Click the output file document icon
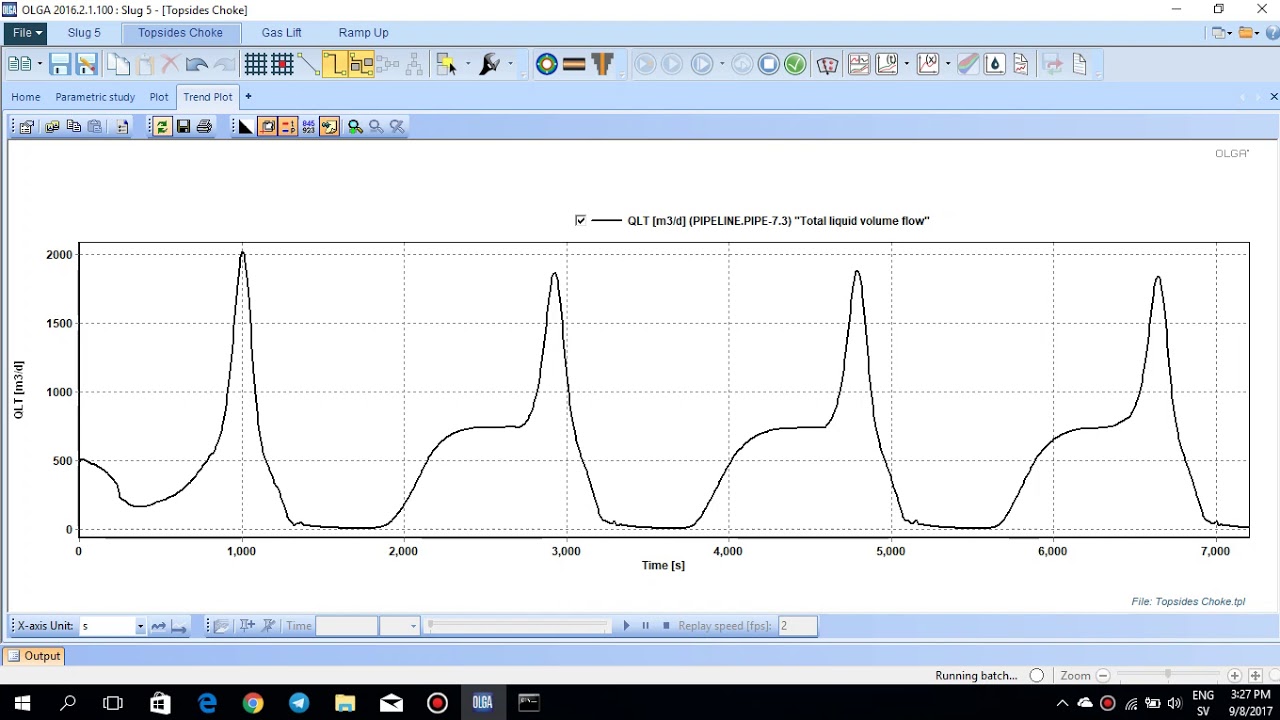Screen dimensions: 1280x720 coord(1080,65)
